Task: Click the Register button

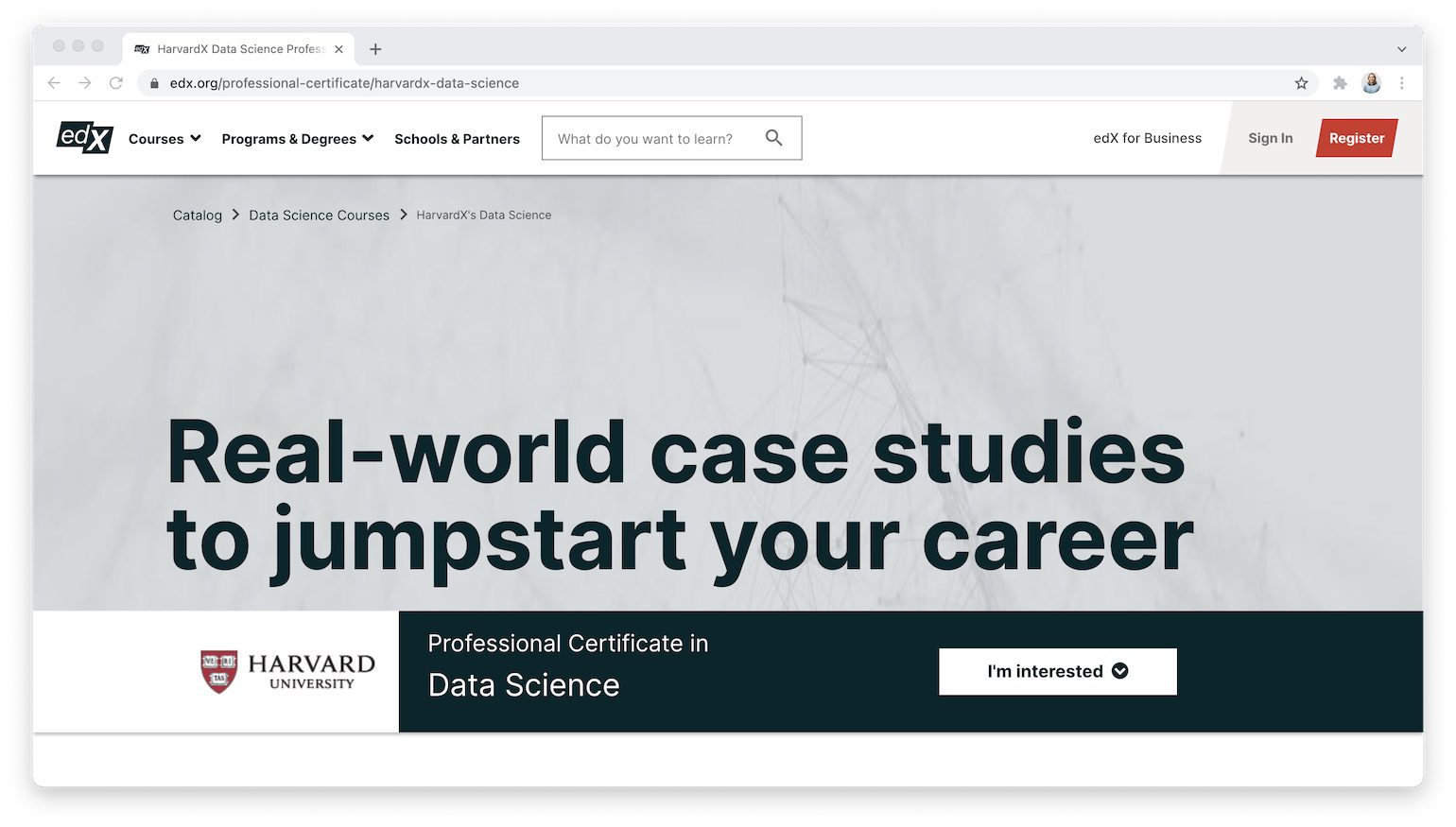Action: [x=1356, y=138]
